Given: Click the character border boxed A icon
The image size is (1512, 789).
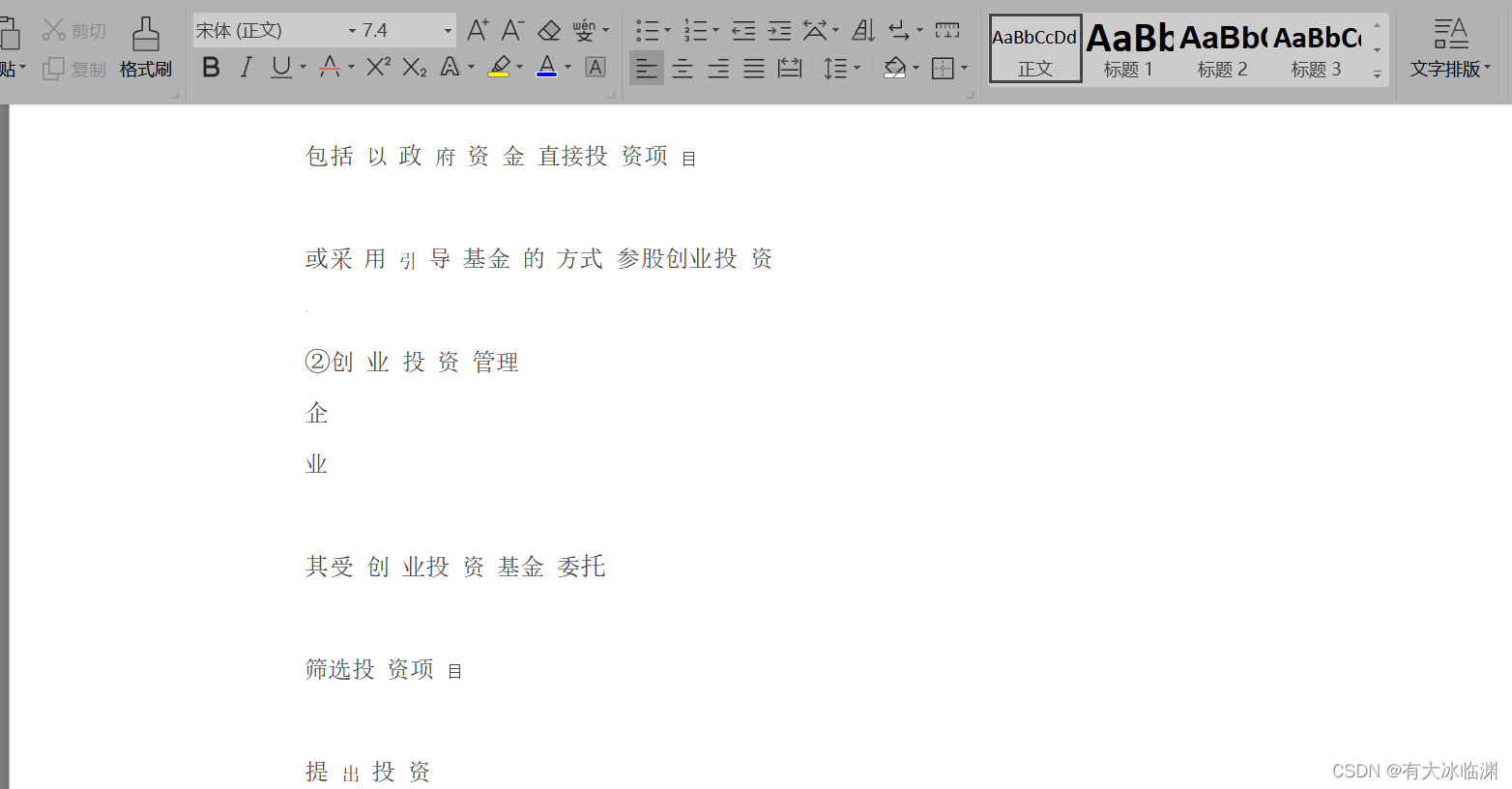Looking at the screenshot, I should click(x=596, y=67).
